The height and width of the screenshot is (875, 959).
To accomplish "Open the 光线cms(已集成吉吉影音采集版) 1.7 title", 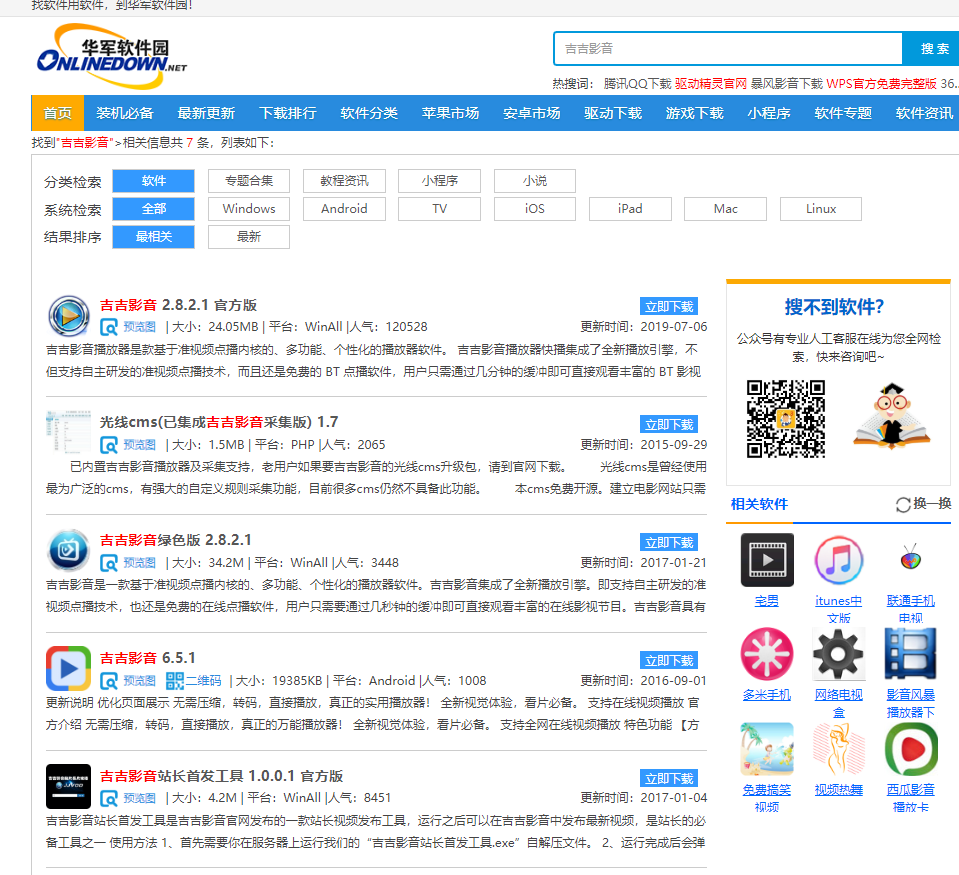I will (x=219, y=423).
